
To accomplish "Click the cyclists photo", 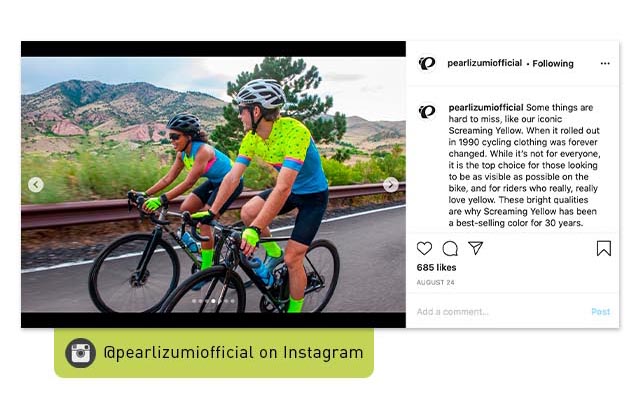I will tap(213, 184).
